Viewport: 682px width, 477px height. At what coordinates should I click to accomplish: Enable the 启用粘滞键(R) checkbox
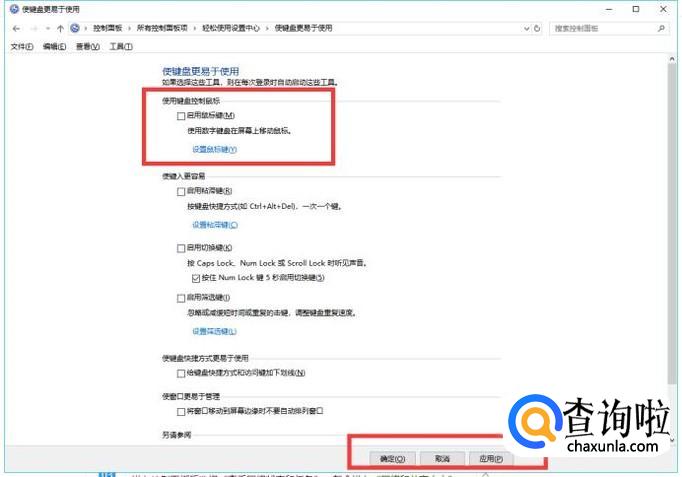pos(181,192)
